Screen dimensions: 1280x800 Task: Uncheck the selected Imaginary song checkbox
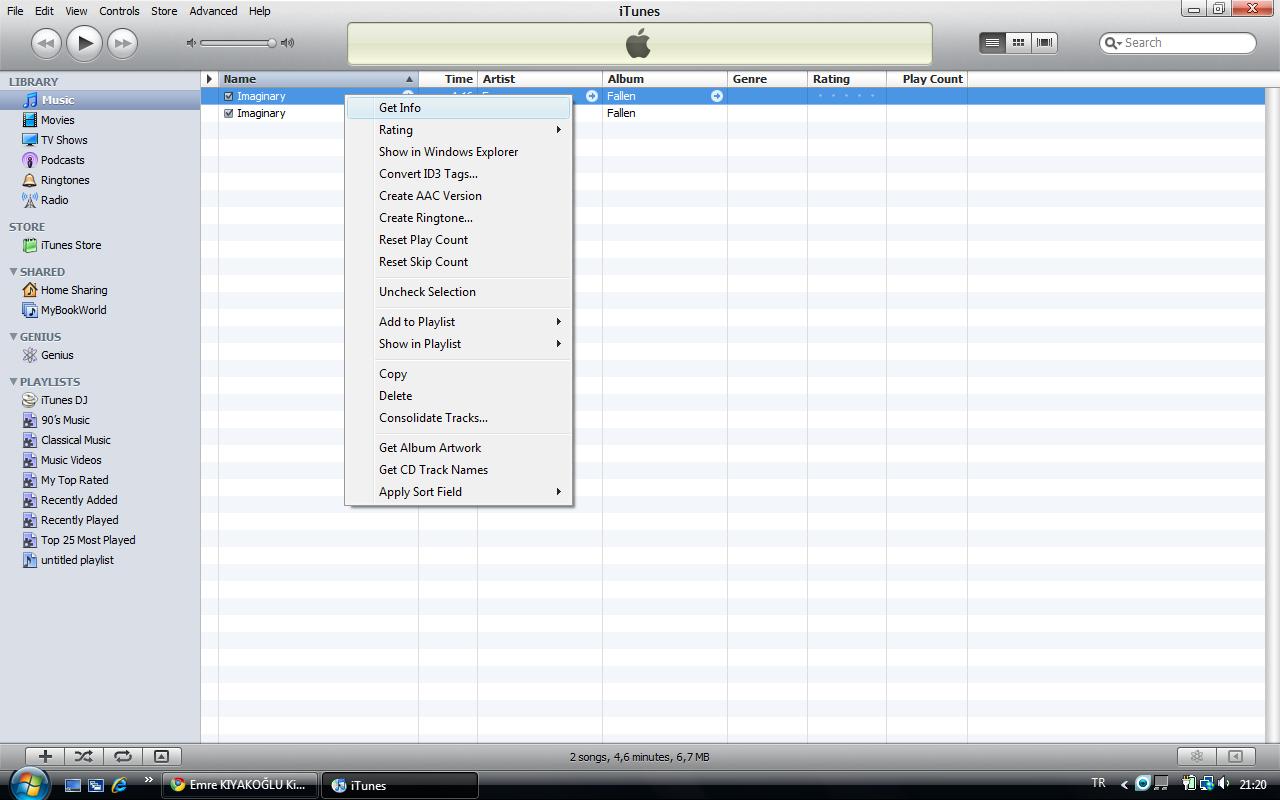(x=229, y=96)
